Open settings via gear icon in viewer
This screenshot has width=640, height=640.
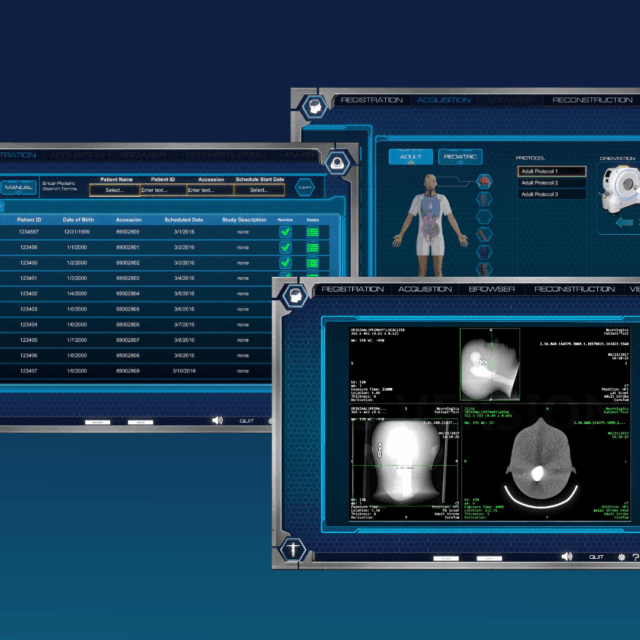pyautogui.click(x=620, y=556)
